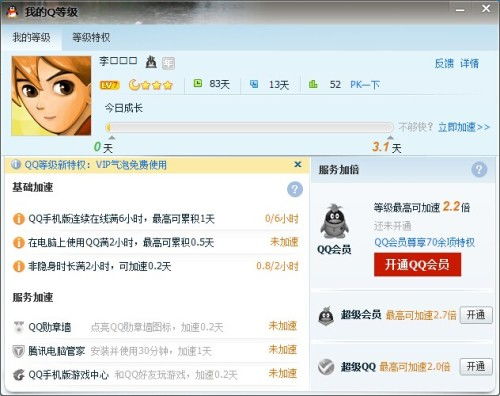Click the grey badge icon after username
Image resolution: width=500 pixels, height=396 pixels.
pos(168,63)
